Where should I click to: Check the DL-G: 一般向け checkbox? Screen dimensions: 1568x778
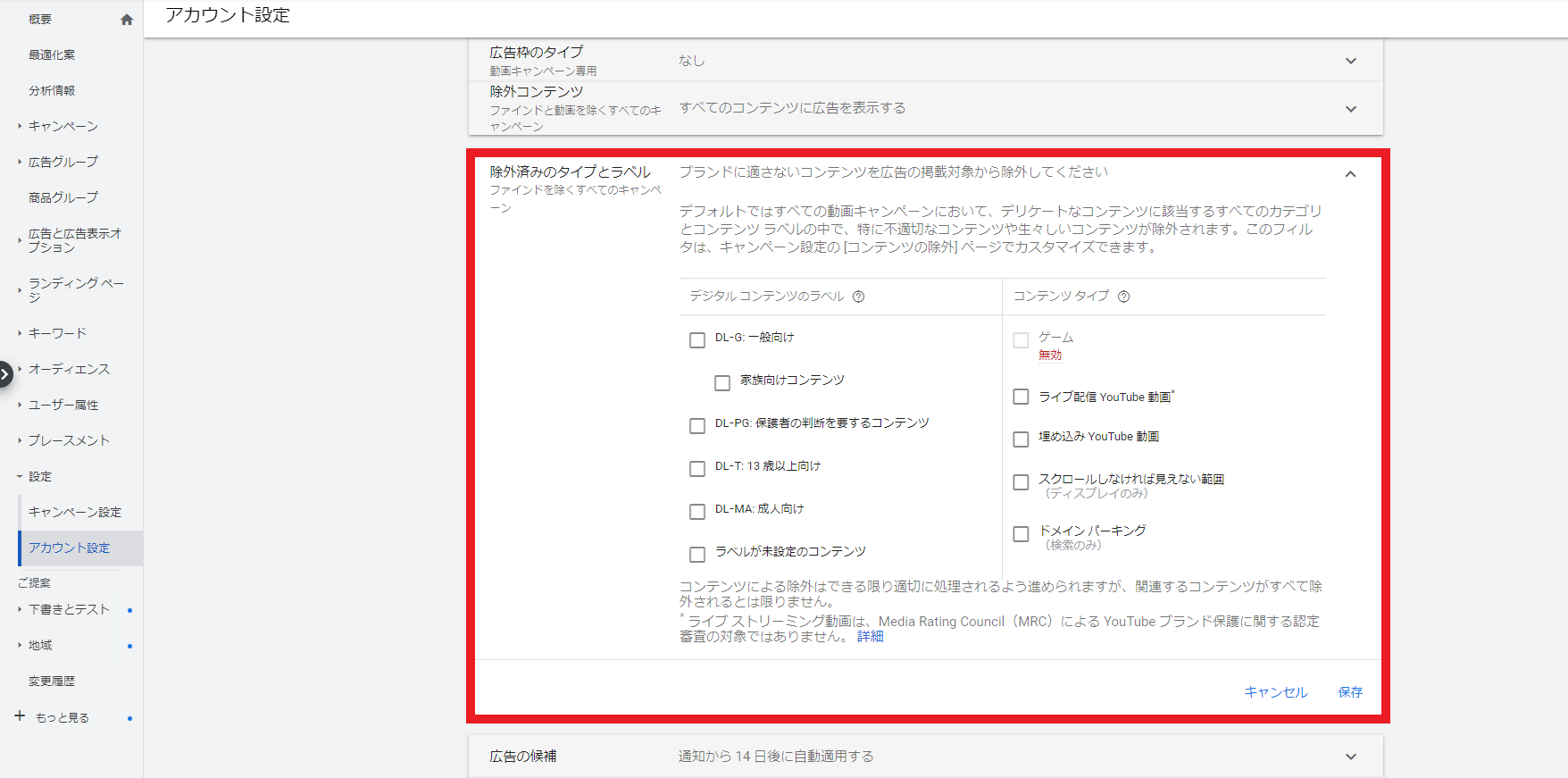pyautogui.click(x=697, y=339)
